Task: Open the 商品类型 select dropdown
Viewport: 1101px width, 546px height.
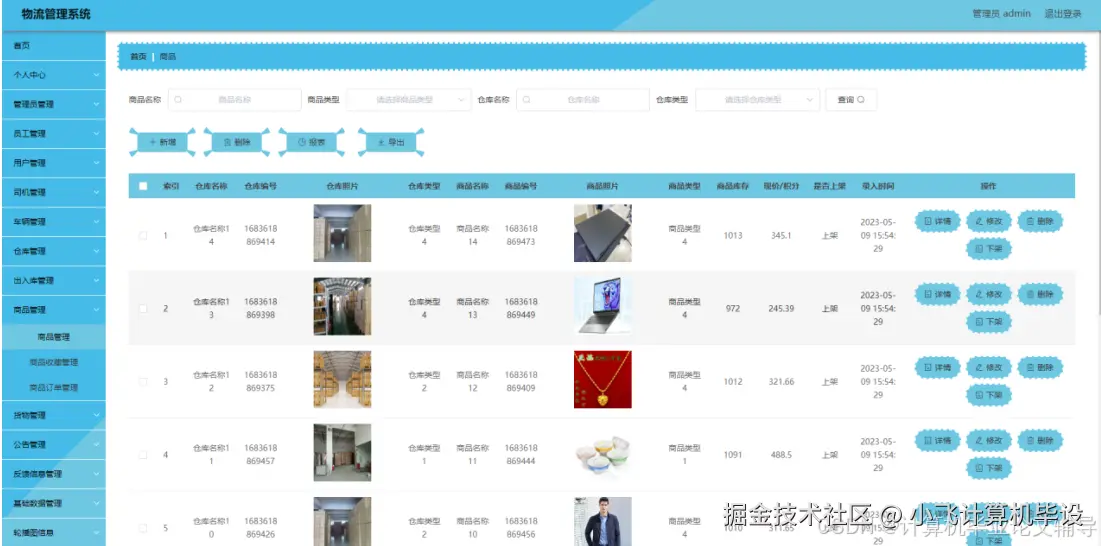Action: tap(408, 100)
